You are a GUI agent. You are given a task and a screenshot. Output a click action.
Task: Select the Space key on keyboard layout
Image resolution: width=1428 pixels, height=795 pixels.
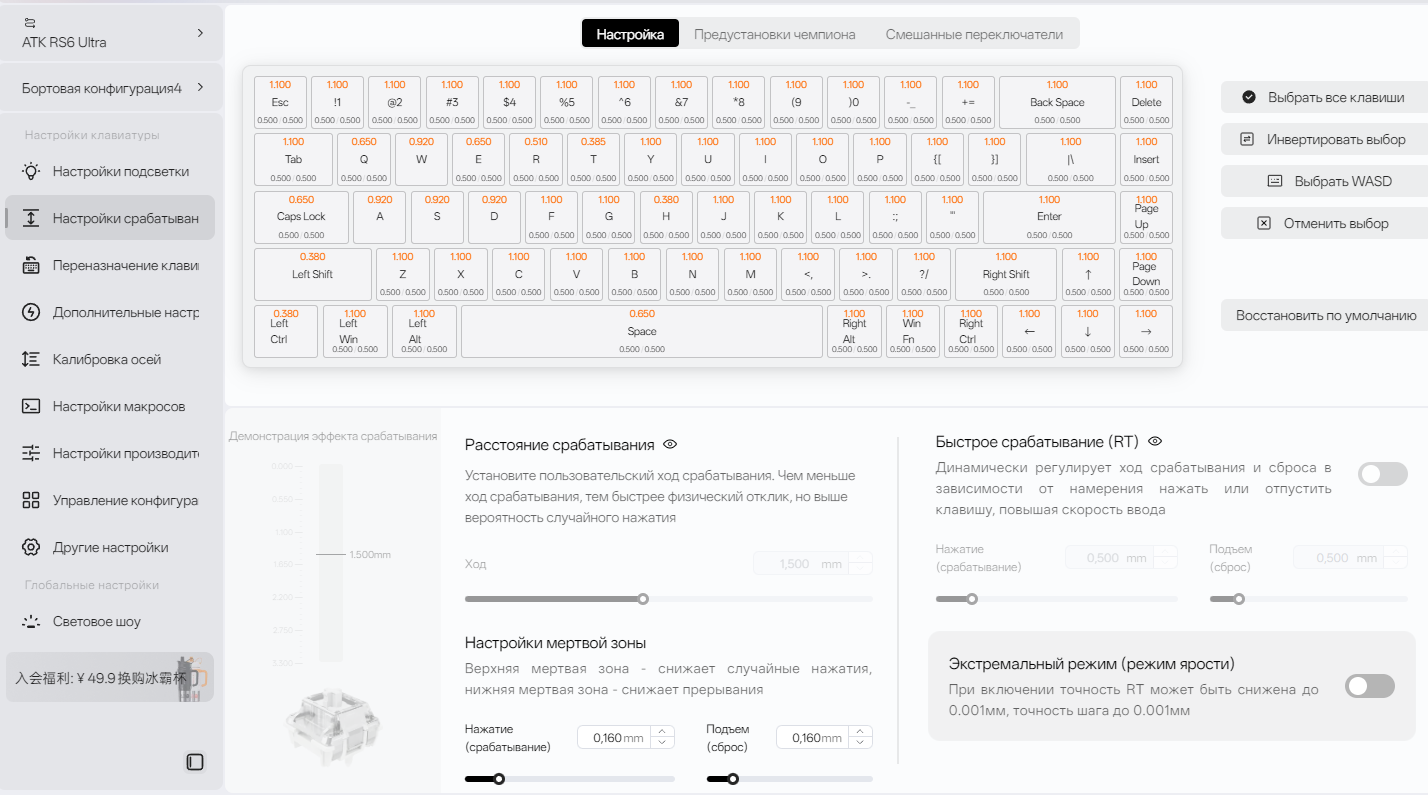click(x=641, y=332)
